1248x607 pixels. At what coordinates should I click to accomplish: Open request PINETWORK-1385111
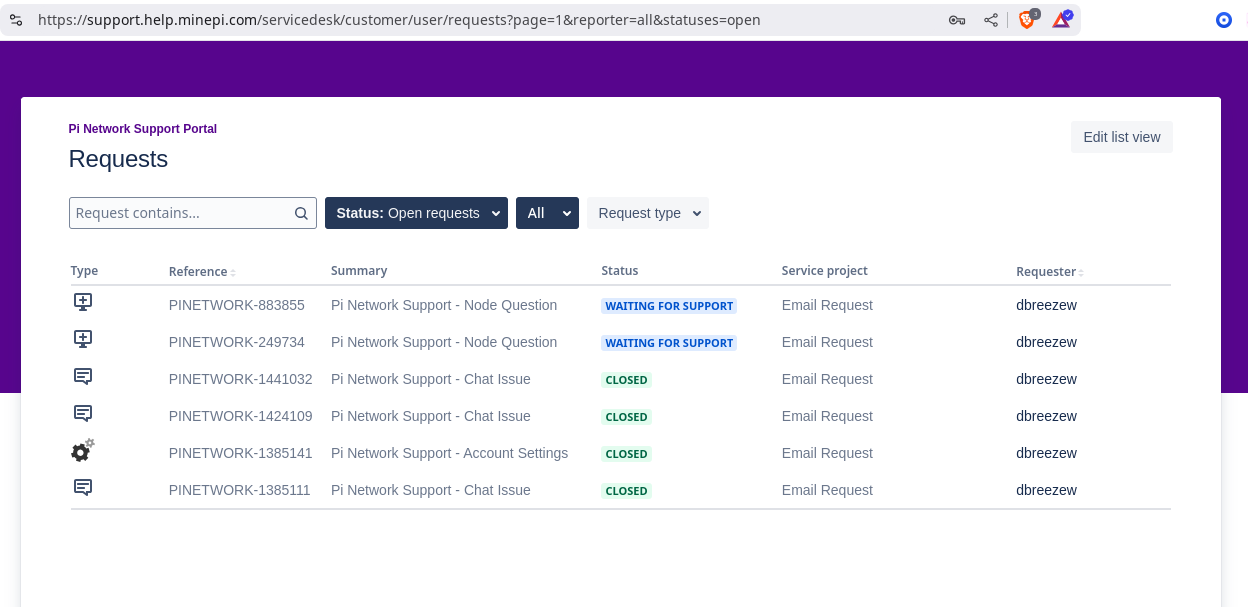pos(240,490)
